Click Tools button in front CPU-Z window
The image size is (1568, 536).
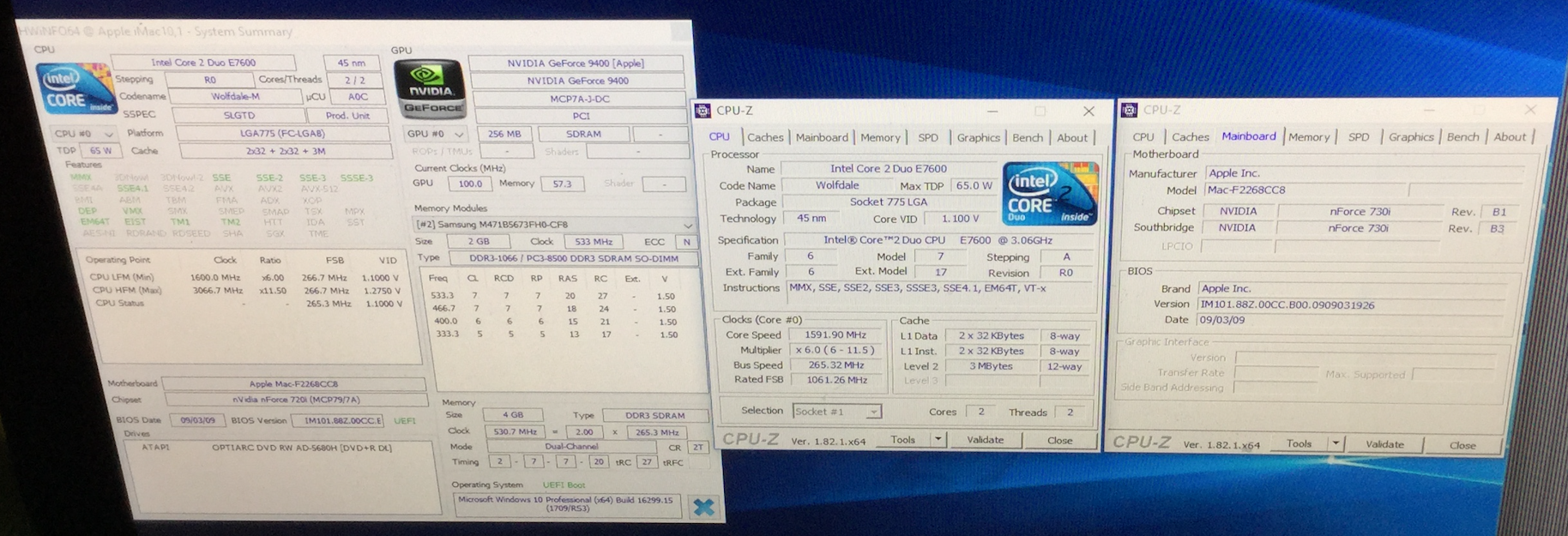[x=902, y=440]
